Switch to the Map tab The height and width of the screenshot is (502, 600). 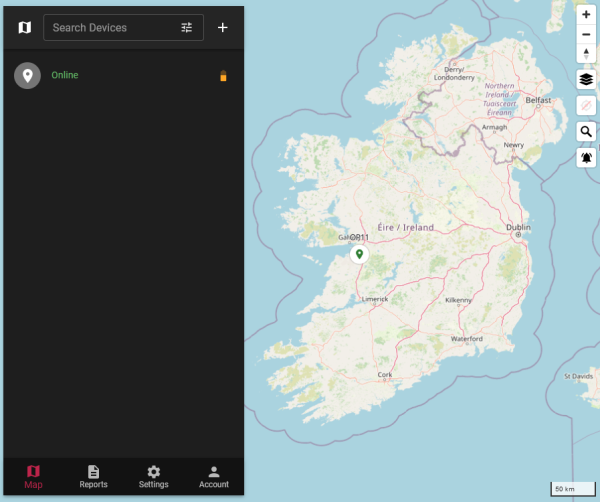[x=33, y=477]
